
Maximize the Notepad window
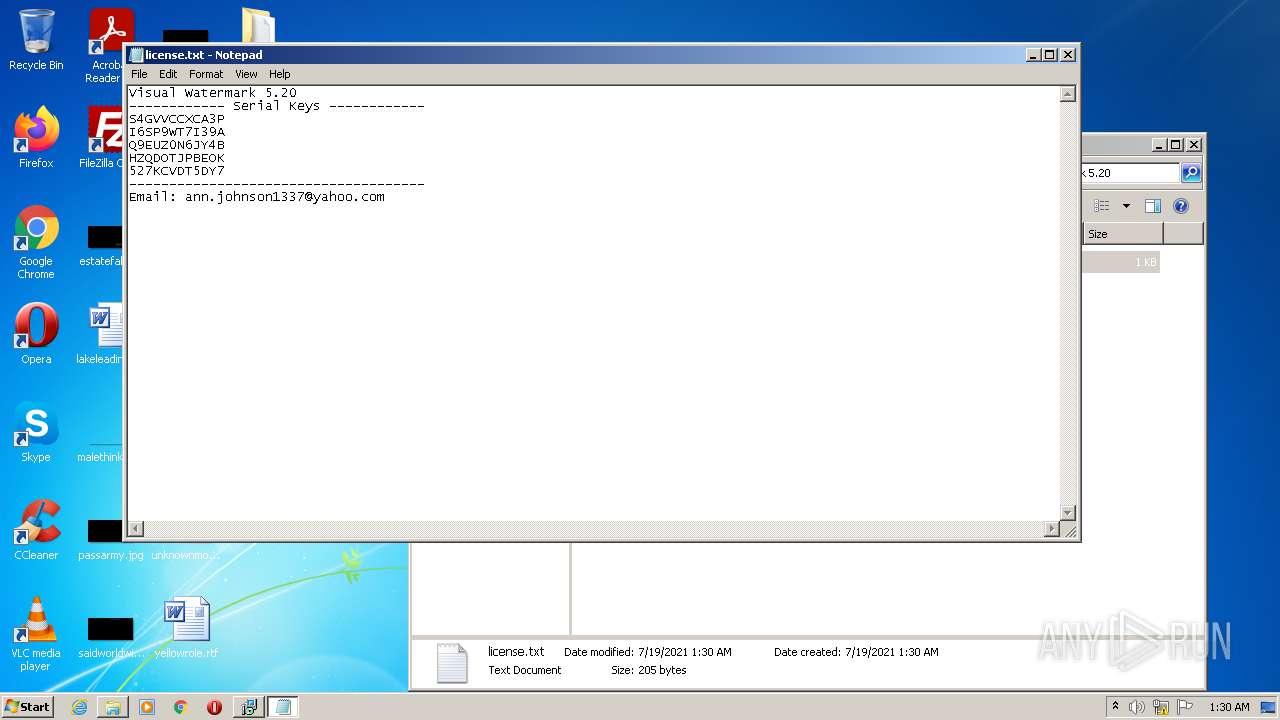click(1050, 55)
